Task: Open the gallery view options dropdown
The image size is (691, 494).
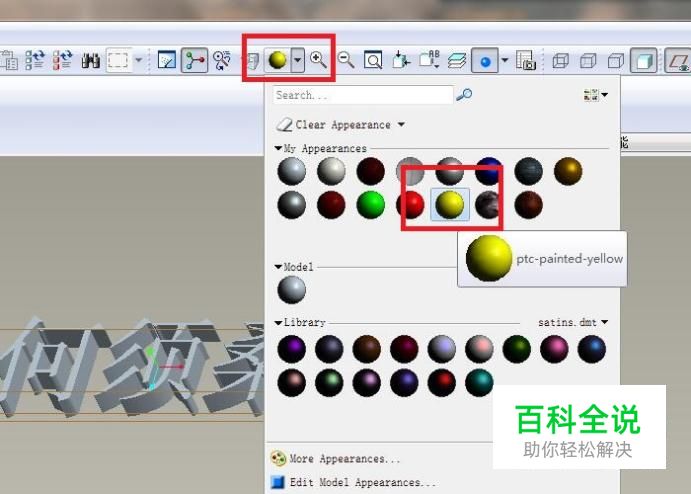Action: click(x=596, y=94)
